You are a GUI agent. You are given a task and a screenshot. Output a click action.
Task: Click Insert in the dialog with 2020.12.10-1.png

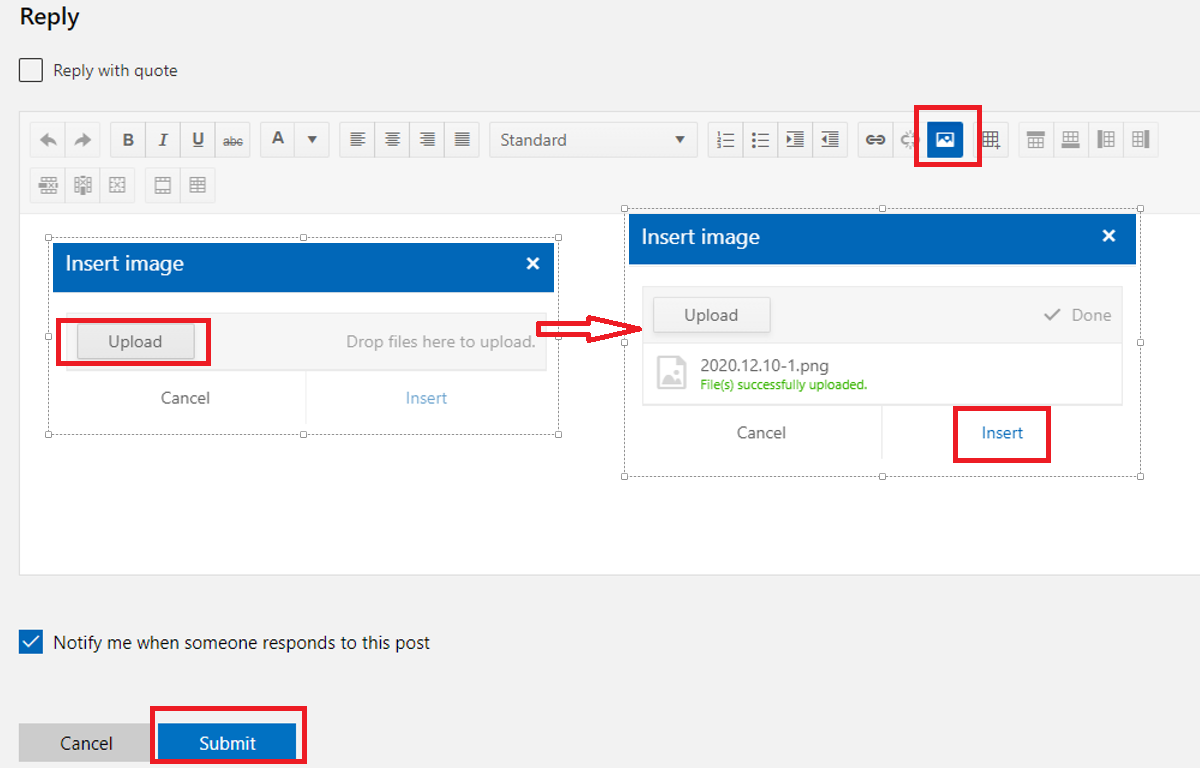click(x=1002, y=433)
